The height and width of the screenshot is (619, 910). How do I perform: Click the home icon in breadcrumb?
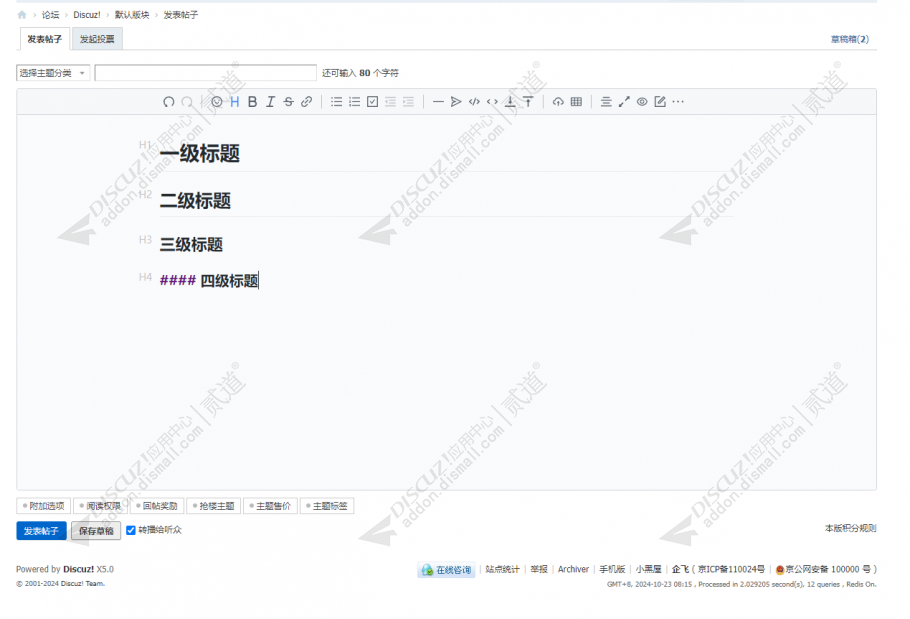coord(22,15)
